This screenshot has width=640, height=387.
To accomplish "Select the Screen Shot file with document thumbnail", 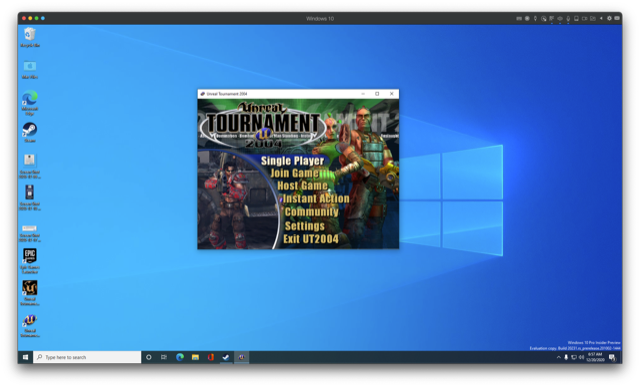I will (29, 166).
